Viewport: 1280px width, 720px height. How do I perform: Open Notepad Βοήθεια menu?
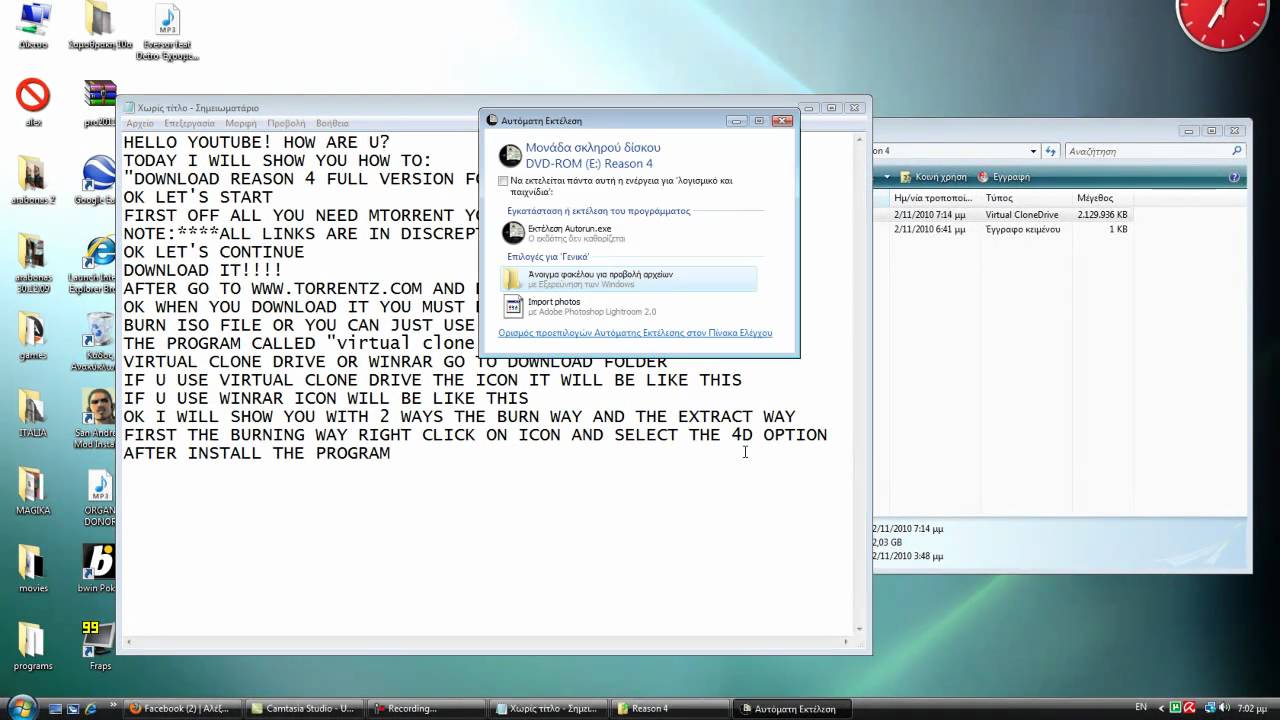tap(332, 123)
